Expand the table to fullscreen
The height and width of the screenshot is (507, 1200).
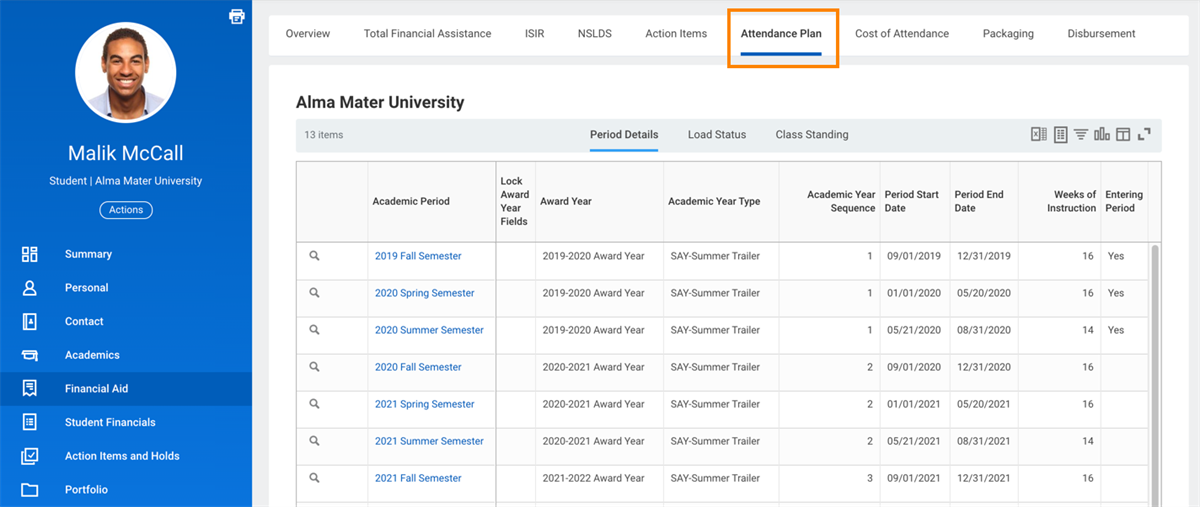[x=1144, y=134]
